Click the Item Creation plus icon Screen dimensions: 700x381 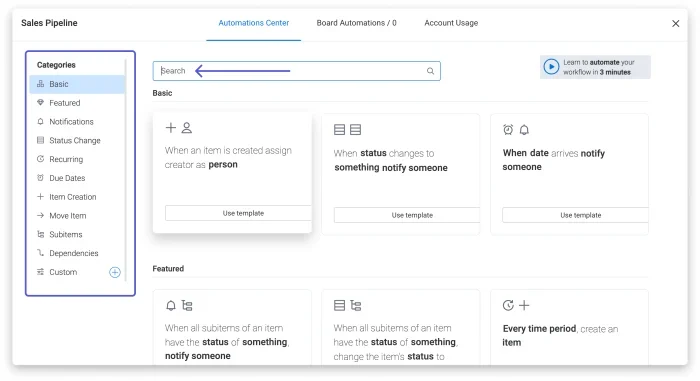click(40, 196)
